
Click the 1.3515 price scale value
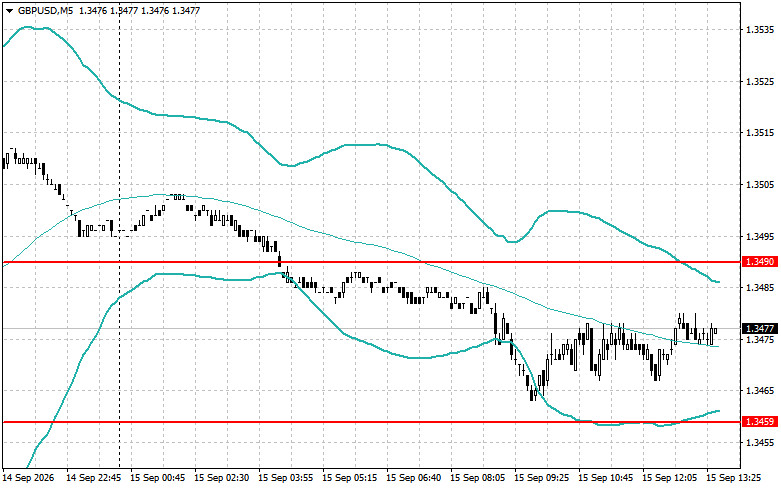pyautogui.click(x=760, y=132)
